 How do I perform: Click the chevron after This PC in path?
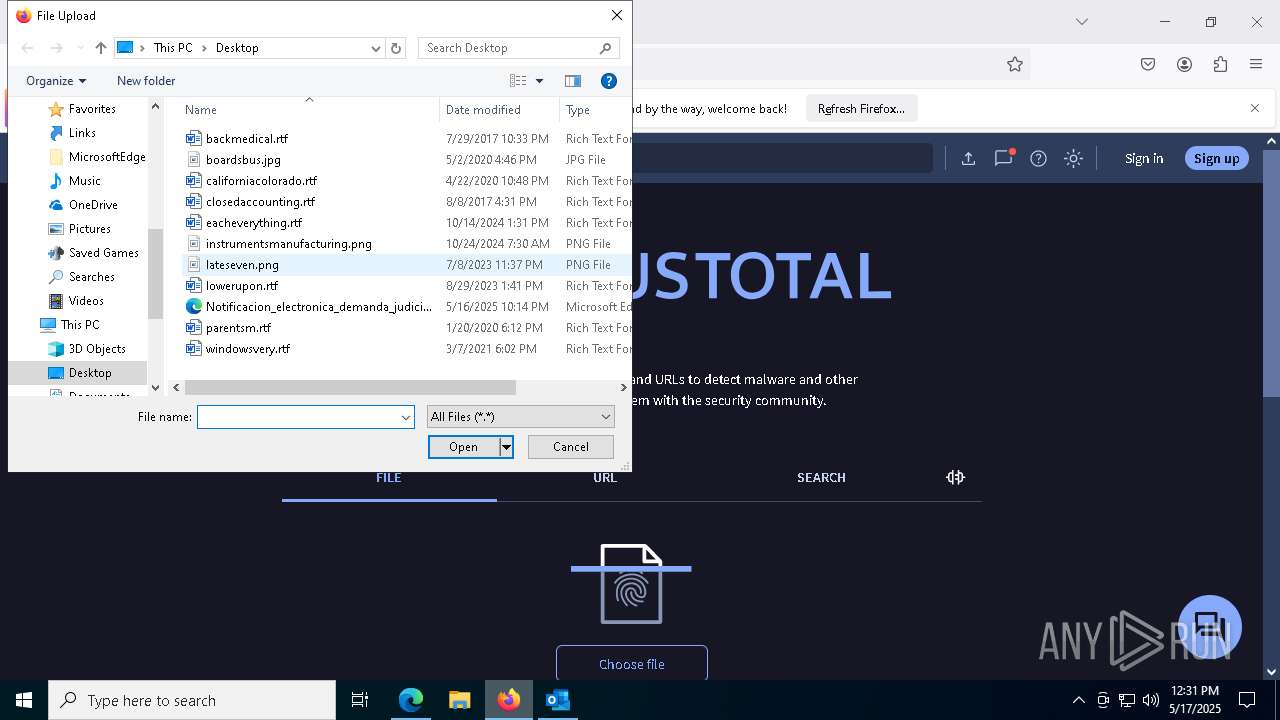(x=205, y=48)
